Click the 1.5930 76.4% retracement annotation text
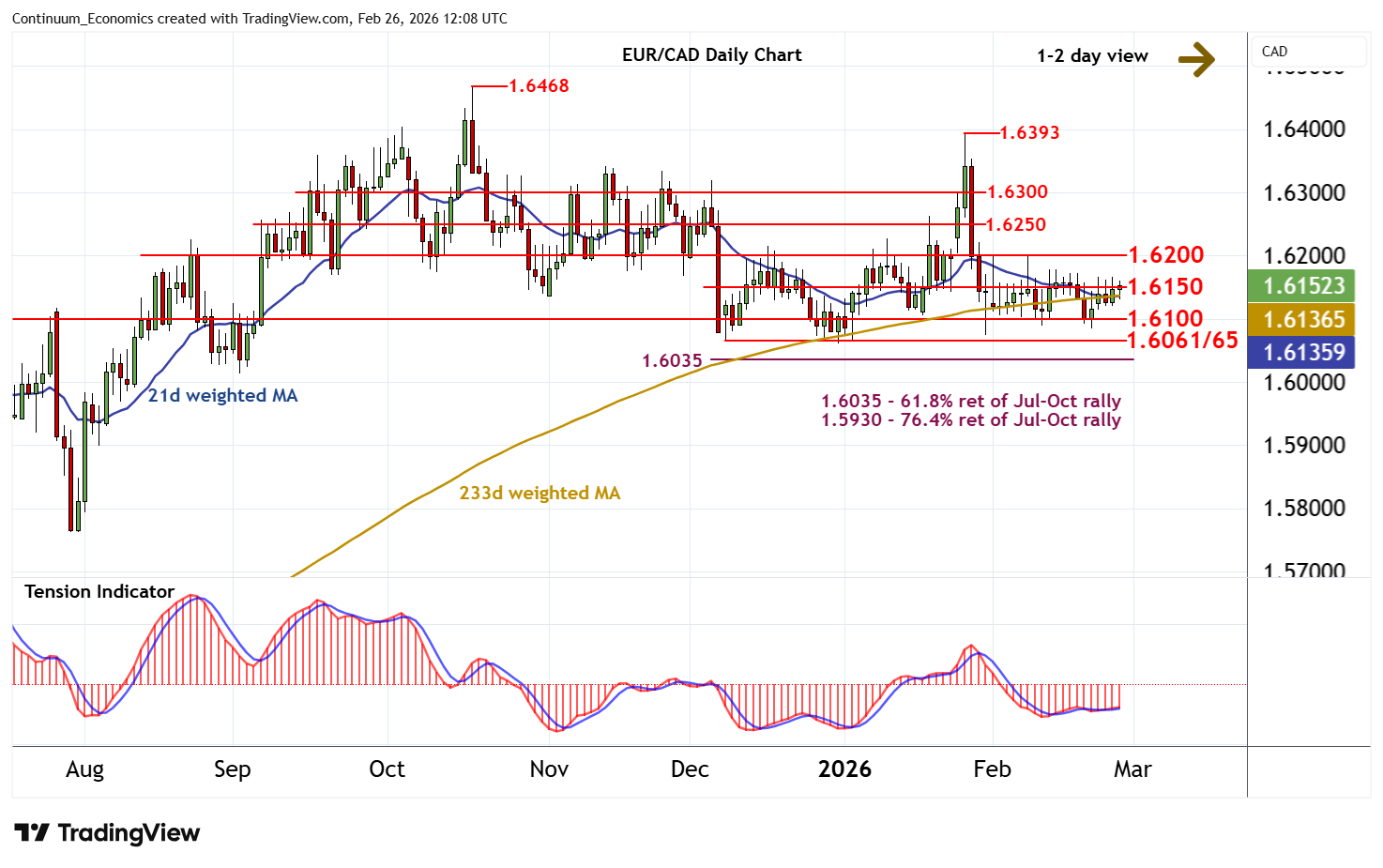The width and height of the screenshot is (1383, 868). point(971,420)
